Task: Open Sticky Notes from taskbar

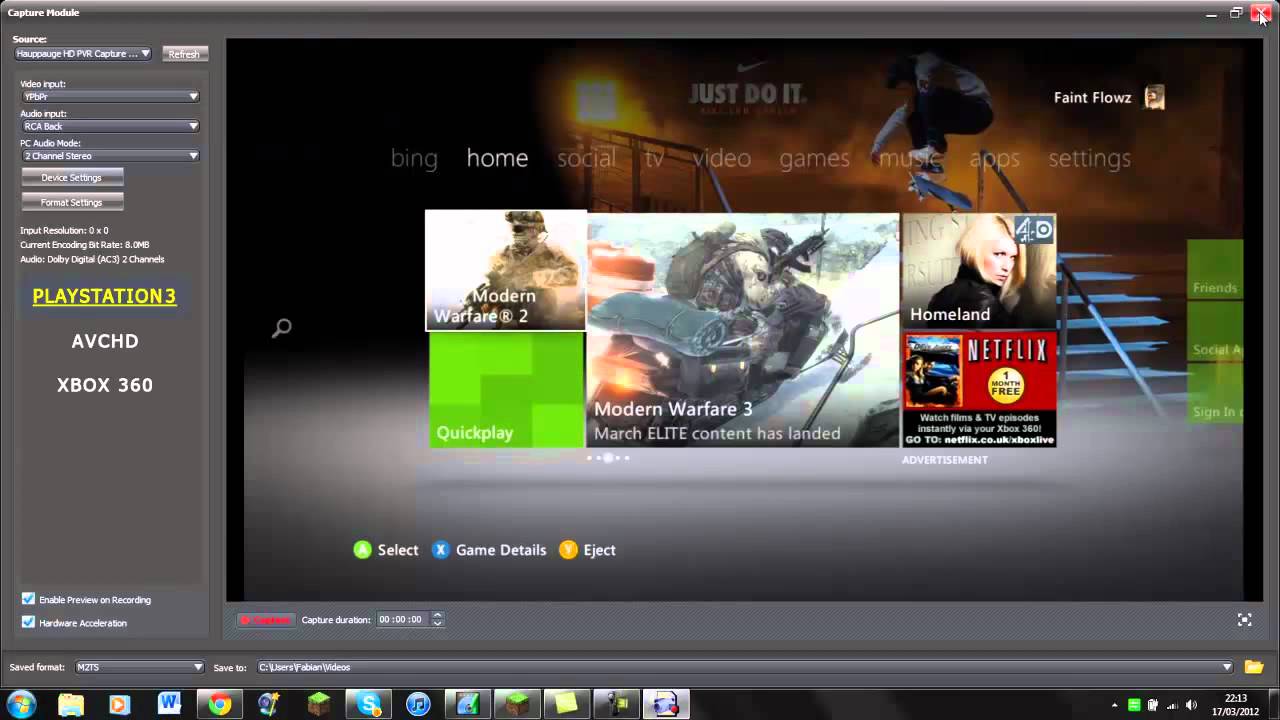Action: tap(566, 705)
